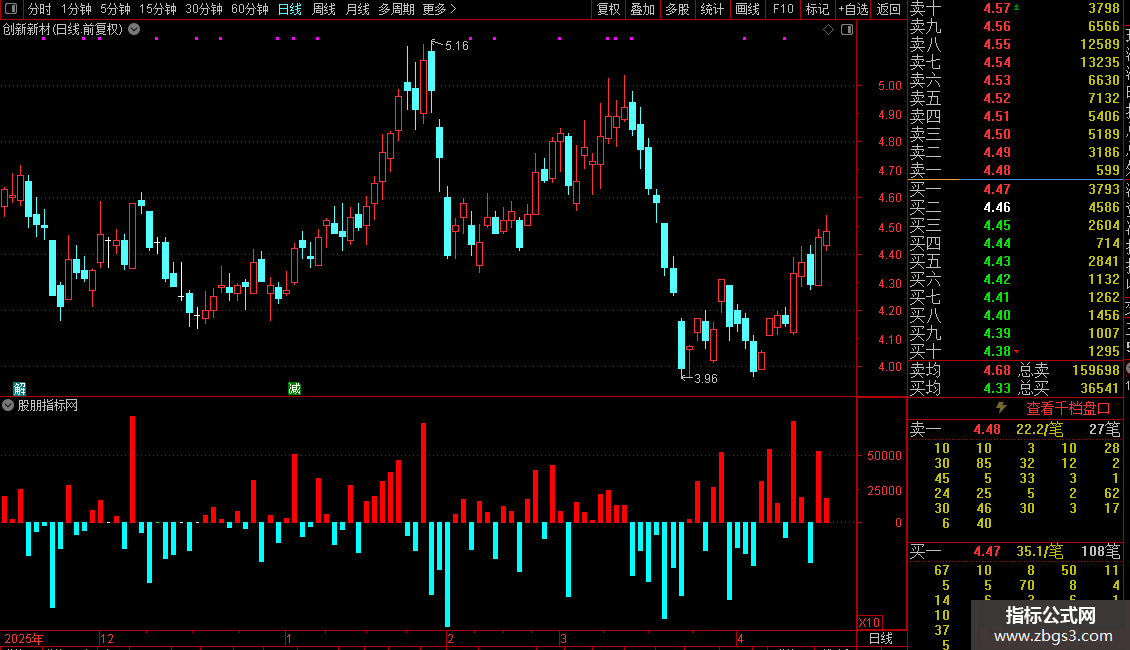Click the 买二 price 4.46
Screen dimensions: 1130x650
tap(997, 207)
